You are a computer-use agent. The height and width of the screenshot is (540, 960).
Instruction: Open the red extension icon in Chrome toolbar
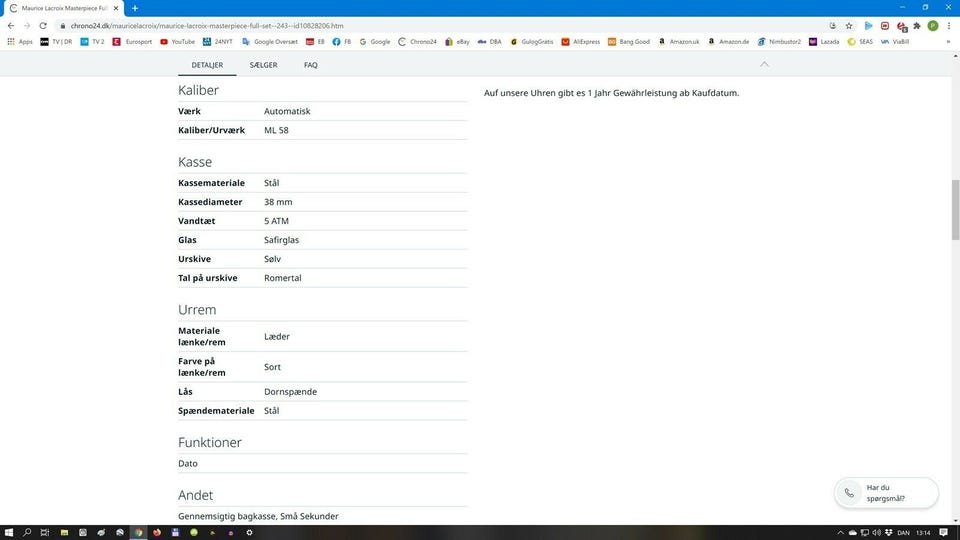click(885, 26)
